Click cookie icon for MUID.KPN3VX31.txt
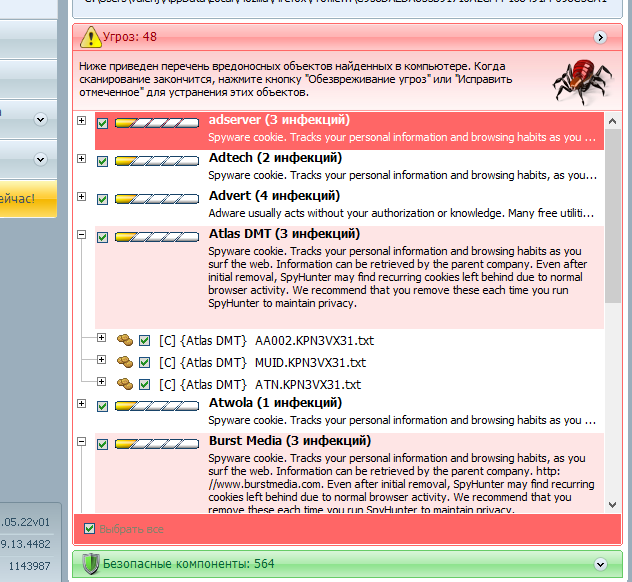The width and height of the screenshot is (632, 582). tap(125, 362)
